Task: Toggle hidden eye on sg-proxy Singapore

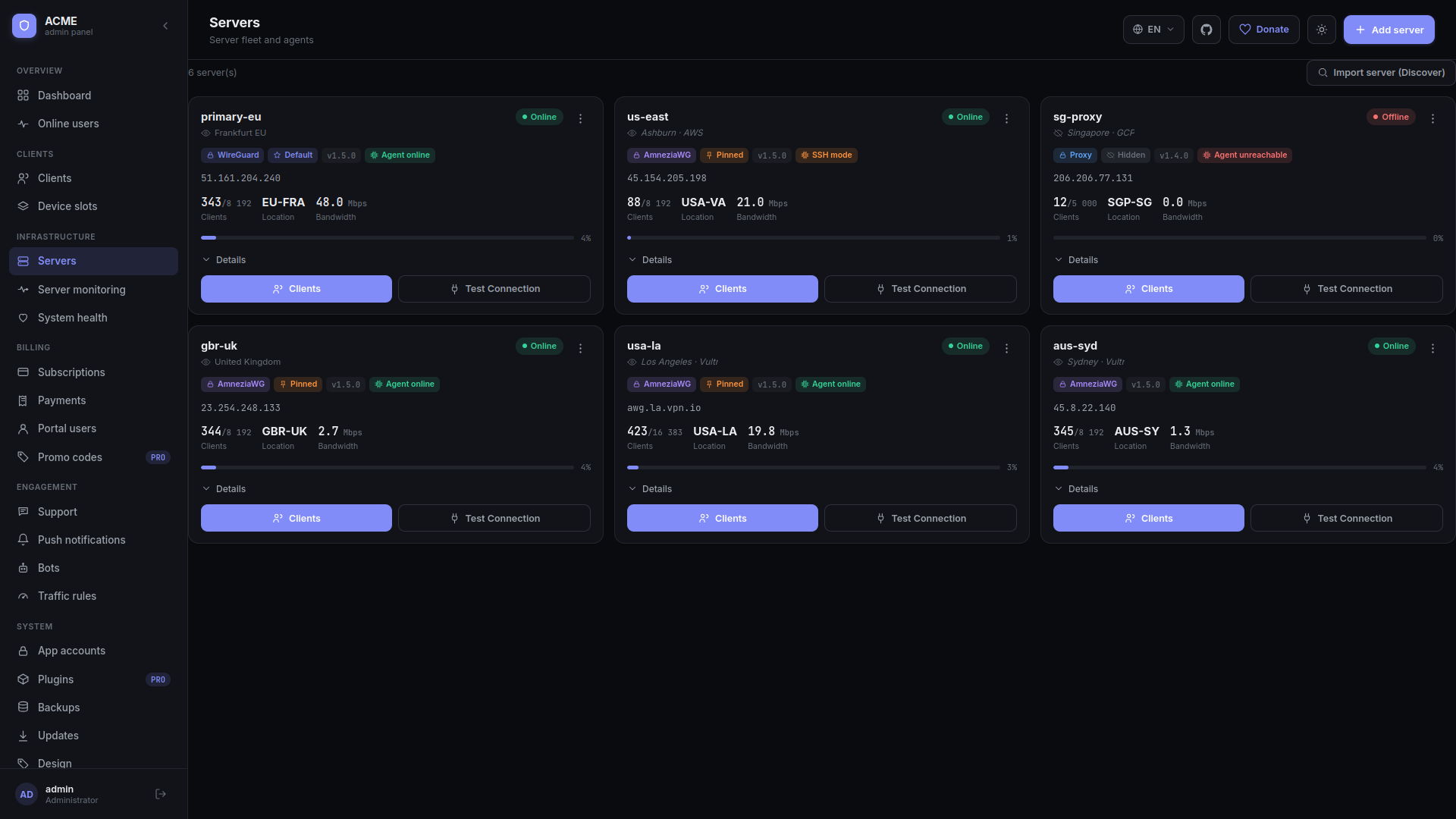Action: pos(1058,133)
